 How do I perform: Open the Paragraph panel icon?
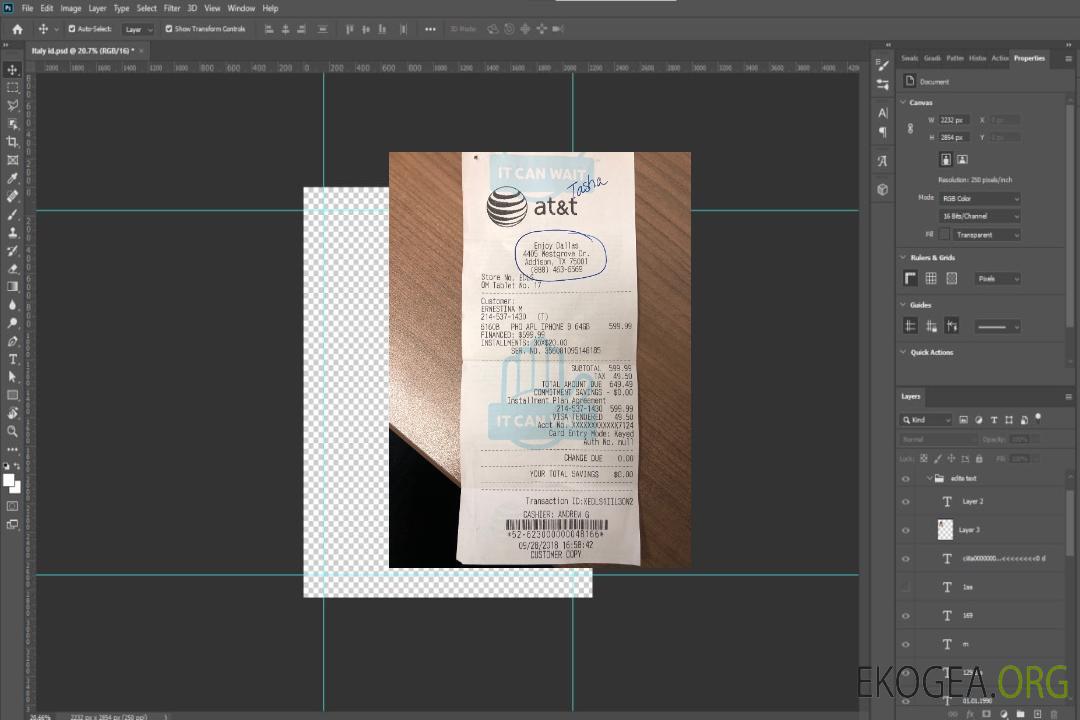[x=882, y=132]
